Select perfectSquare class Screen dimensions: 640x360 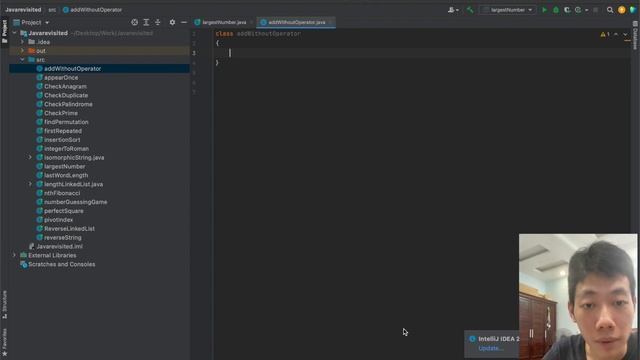click(63, 211)
